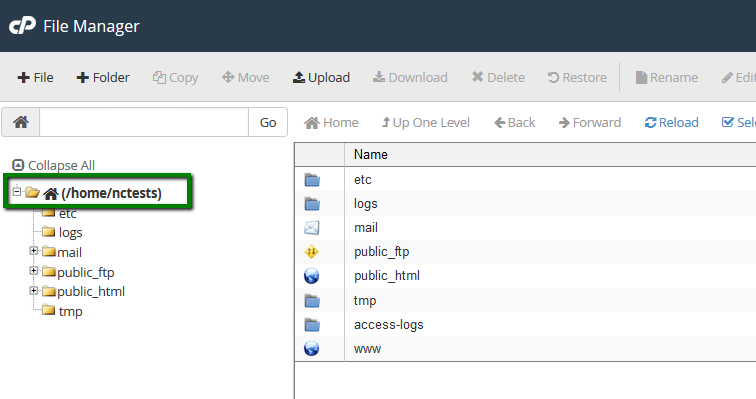Image resolution: width=756 pixels, height=399 pixels.
Task: Click the Go button
Action: click(268, 122)
